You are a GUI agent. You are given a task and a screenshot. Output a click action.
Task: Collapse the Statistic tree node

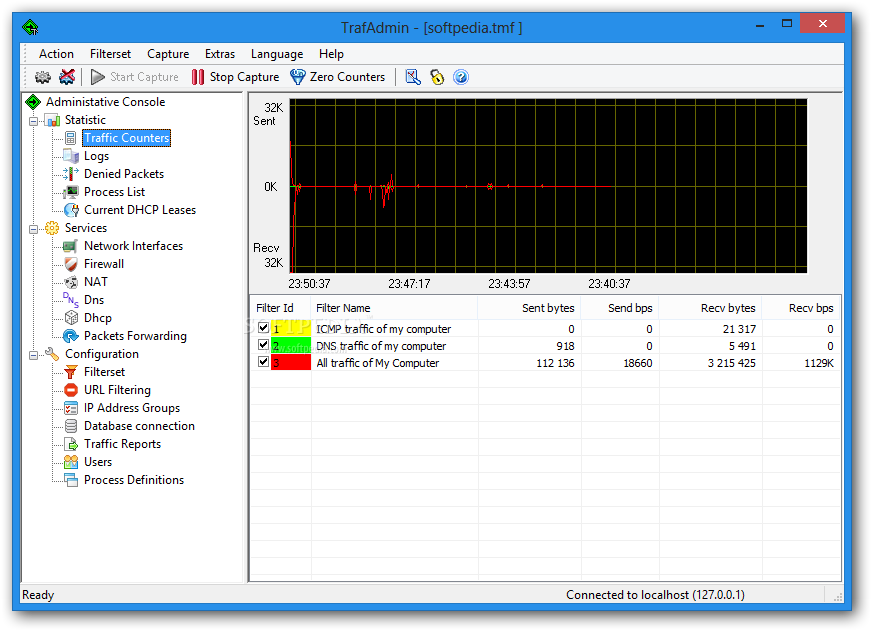34,121
